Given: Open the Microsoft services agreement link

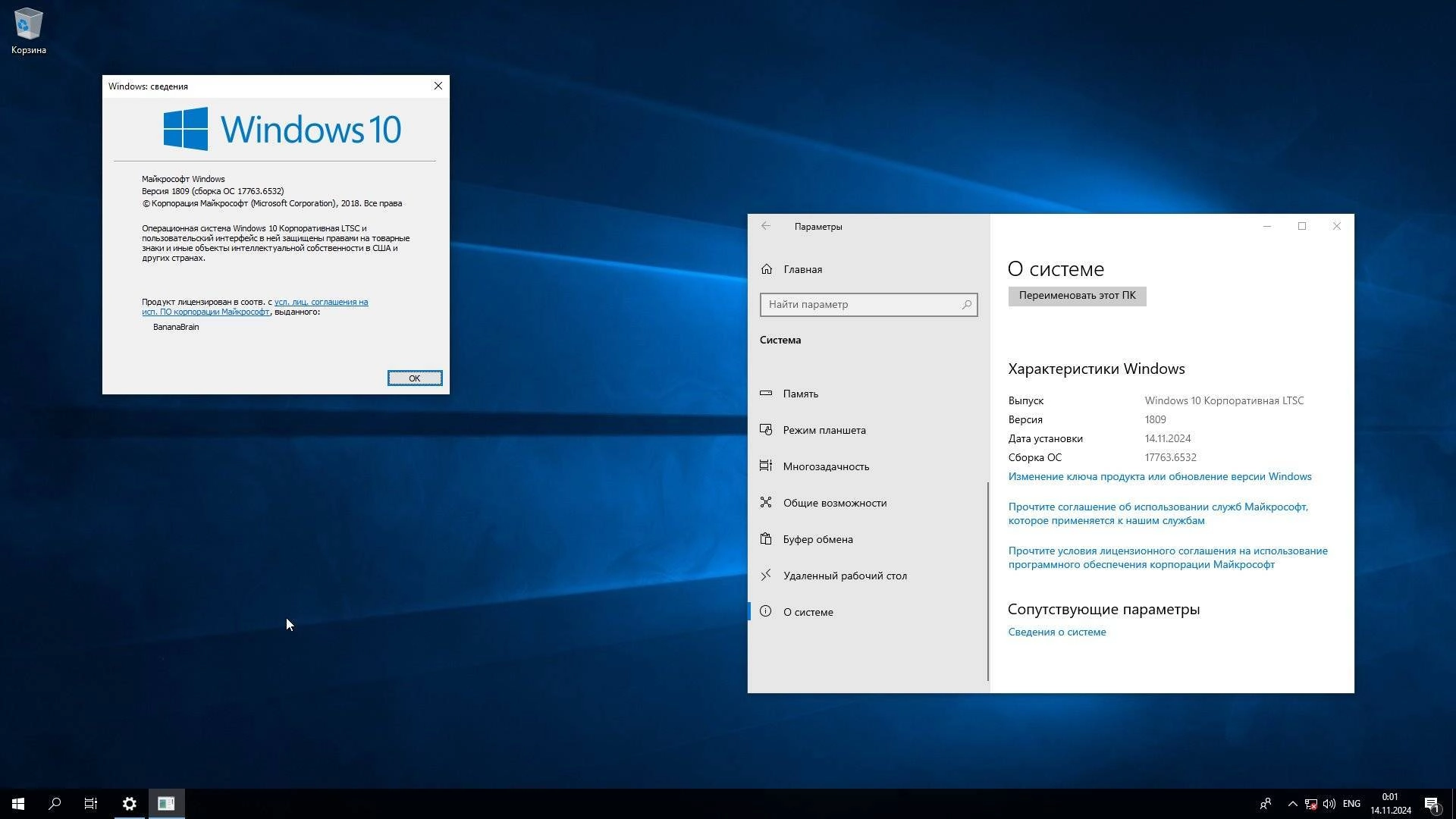Looking at the screenshot, I should pyautogui.click(x=1158, y=513).
